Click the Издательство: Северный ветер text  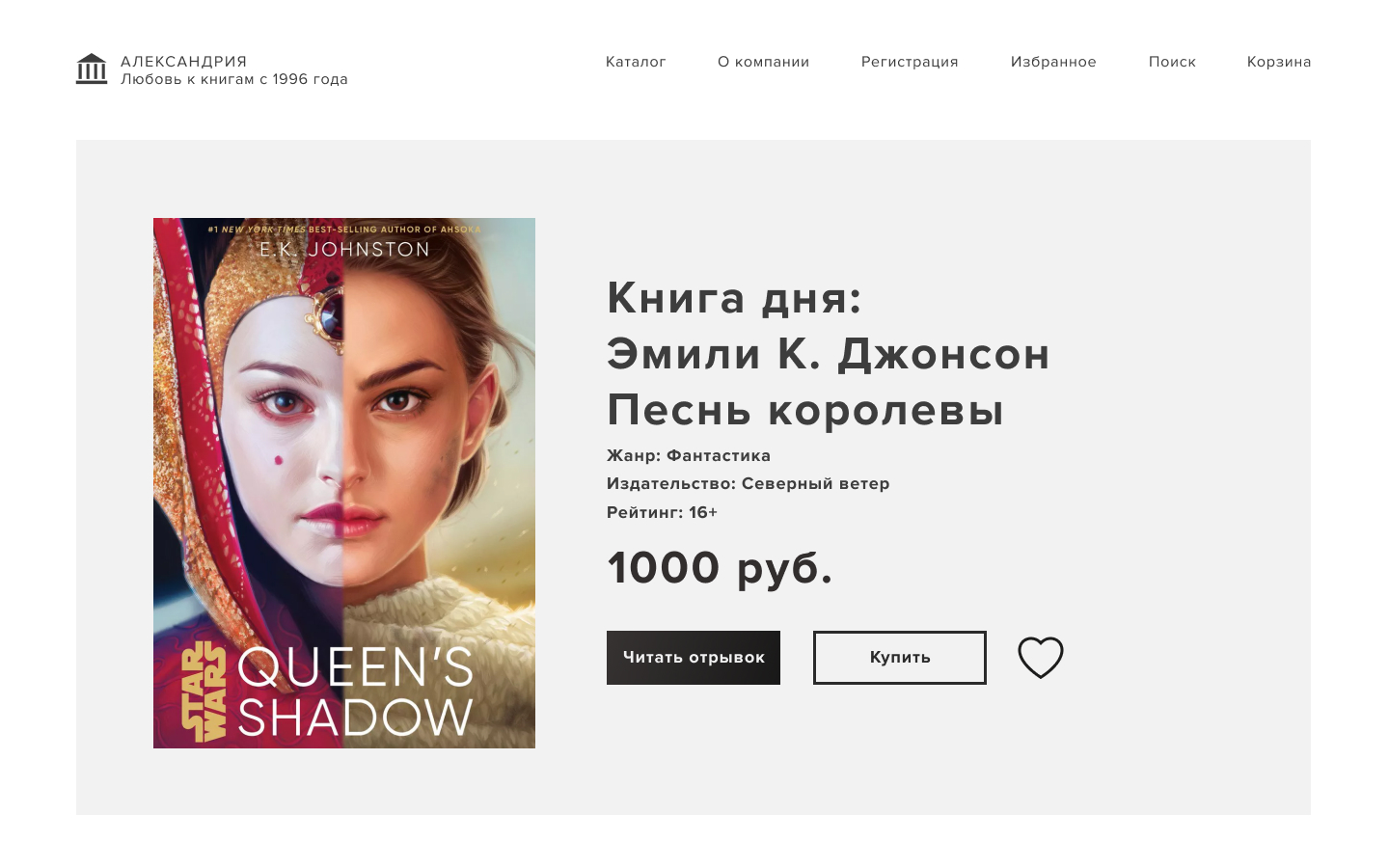pos(748,483)
